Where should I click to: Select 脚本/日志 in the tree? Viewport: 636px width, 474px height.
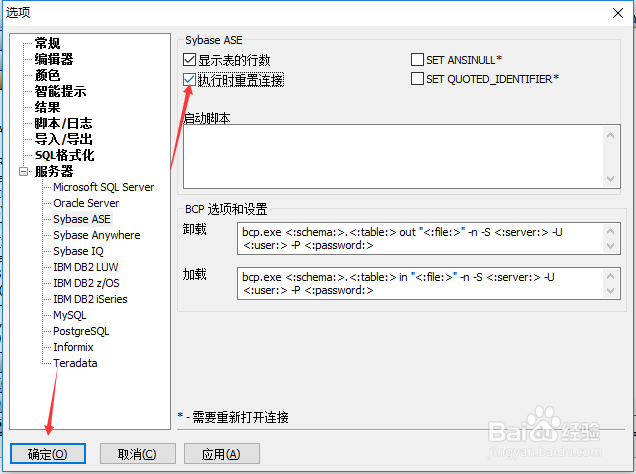[63, 123]
